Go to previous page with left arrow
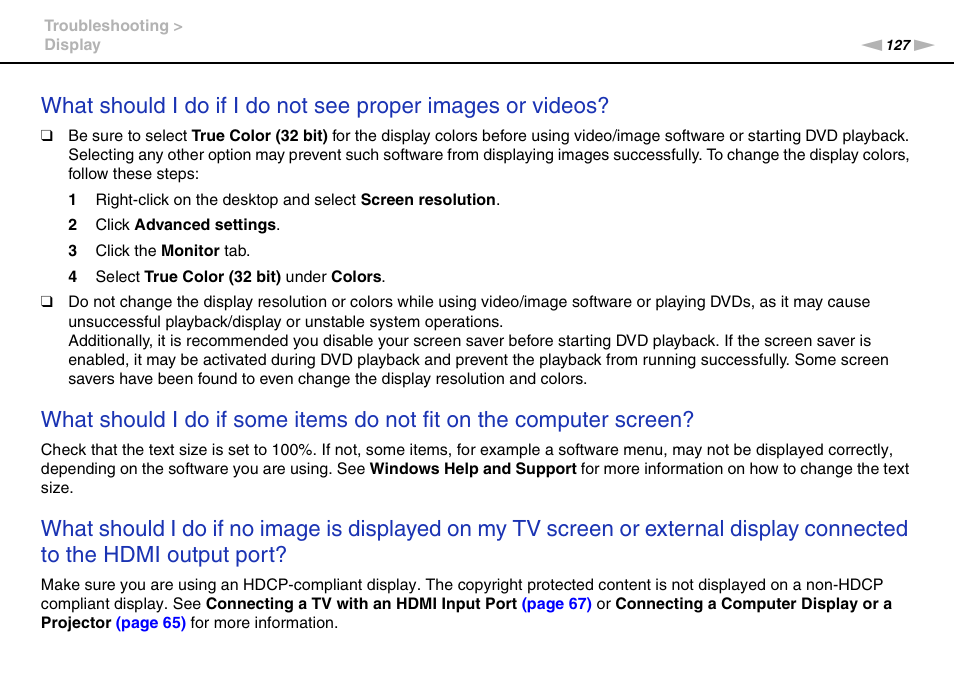The height and width of the screenshot is (674, 954). pyautogui.click(x=871, y=45)
